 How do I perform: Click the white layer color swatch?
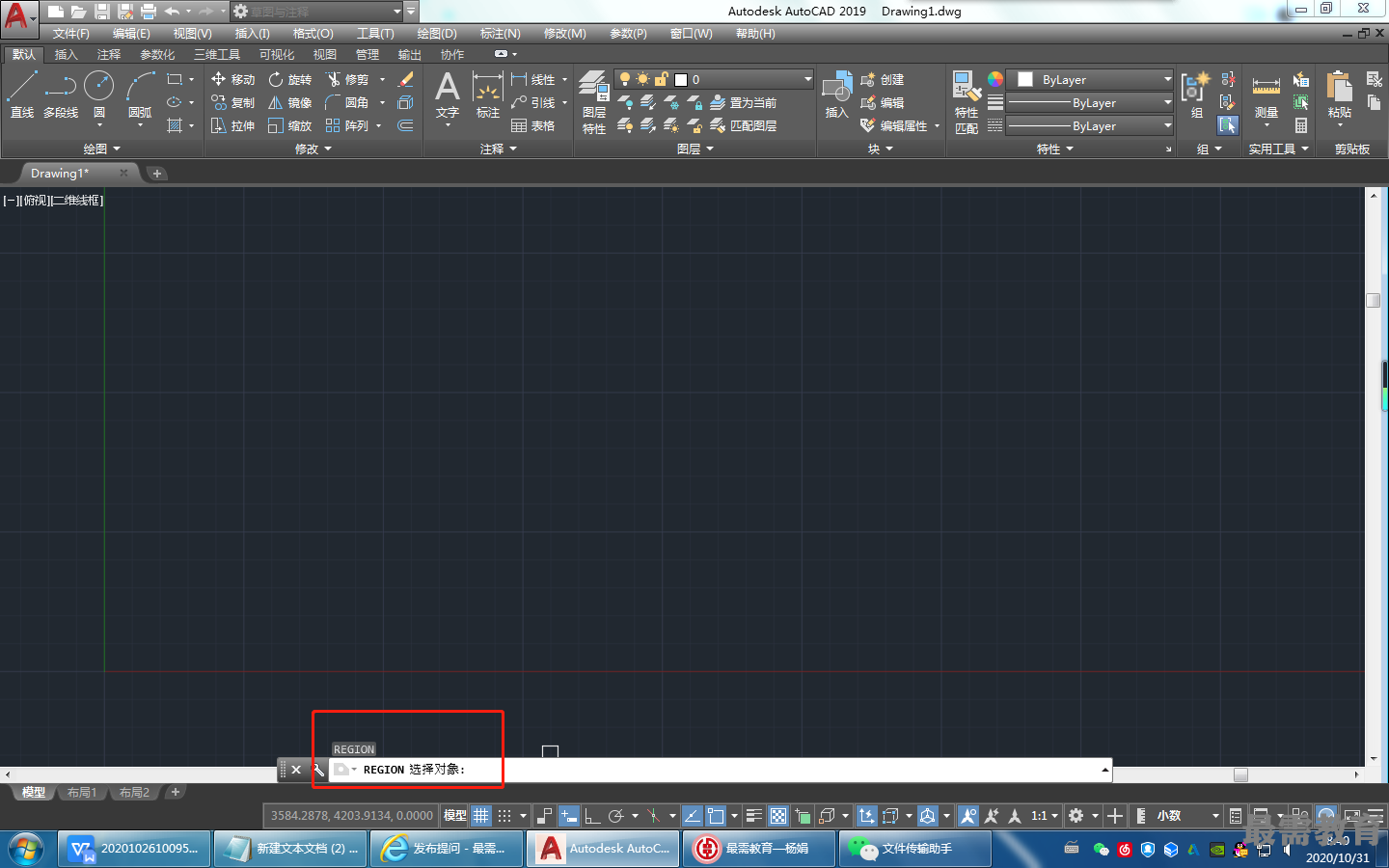(x=681, y=80)
